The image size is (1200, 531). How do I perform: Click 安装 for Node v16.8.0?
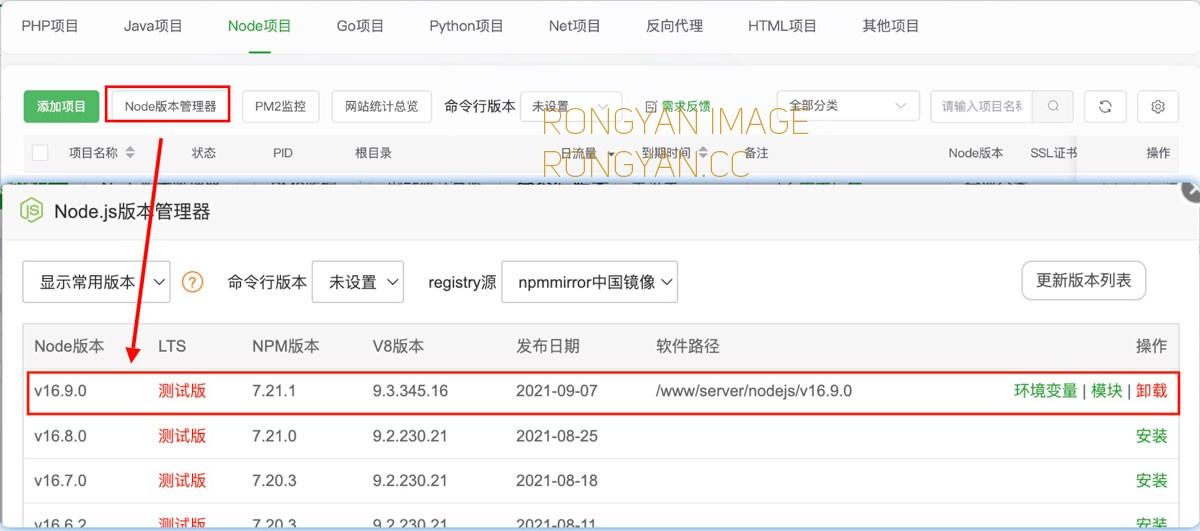pyautogui.click(x=1152, y=436)
